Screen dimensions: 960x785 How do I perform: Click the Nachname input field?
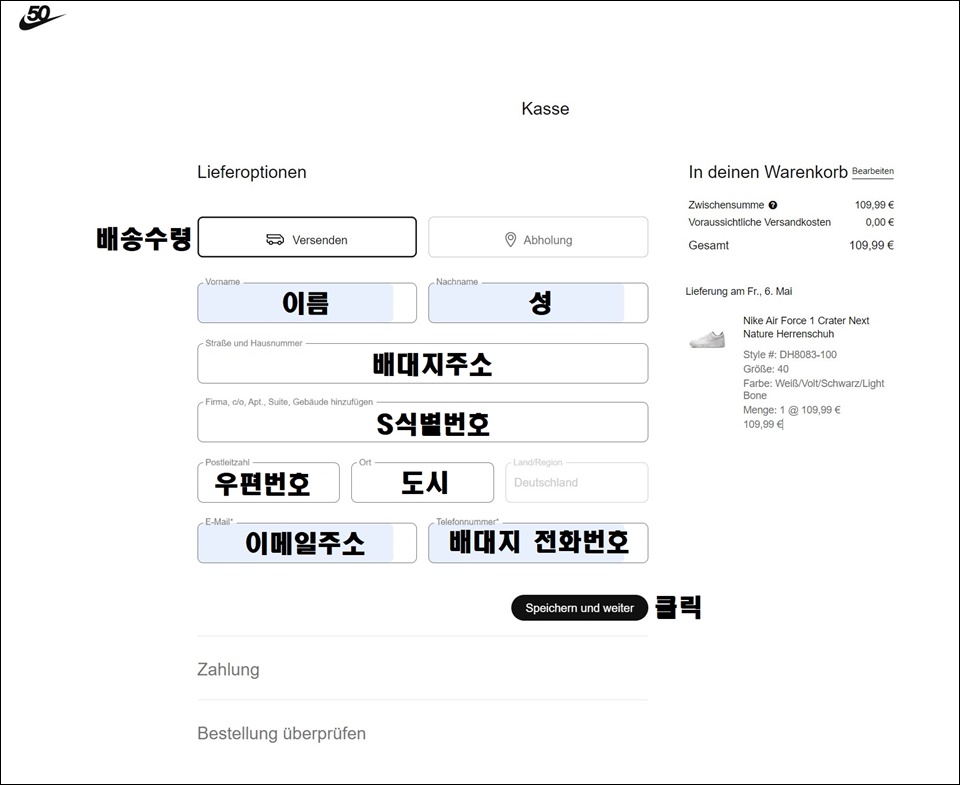(538, 302)
